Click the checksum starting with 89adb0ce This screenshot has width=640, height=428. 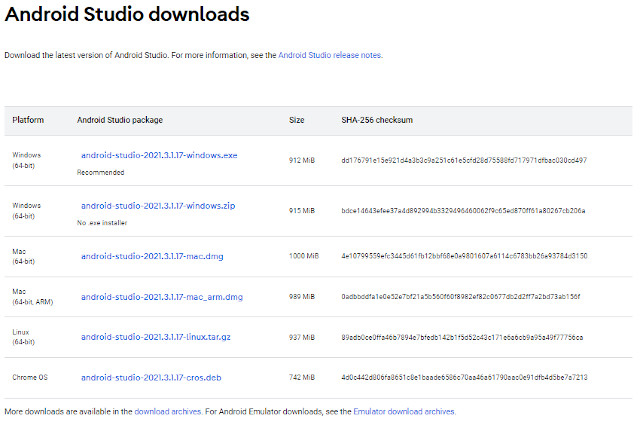click(x=462, y=337)
